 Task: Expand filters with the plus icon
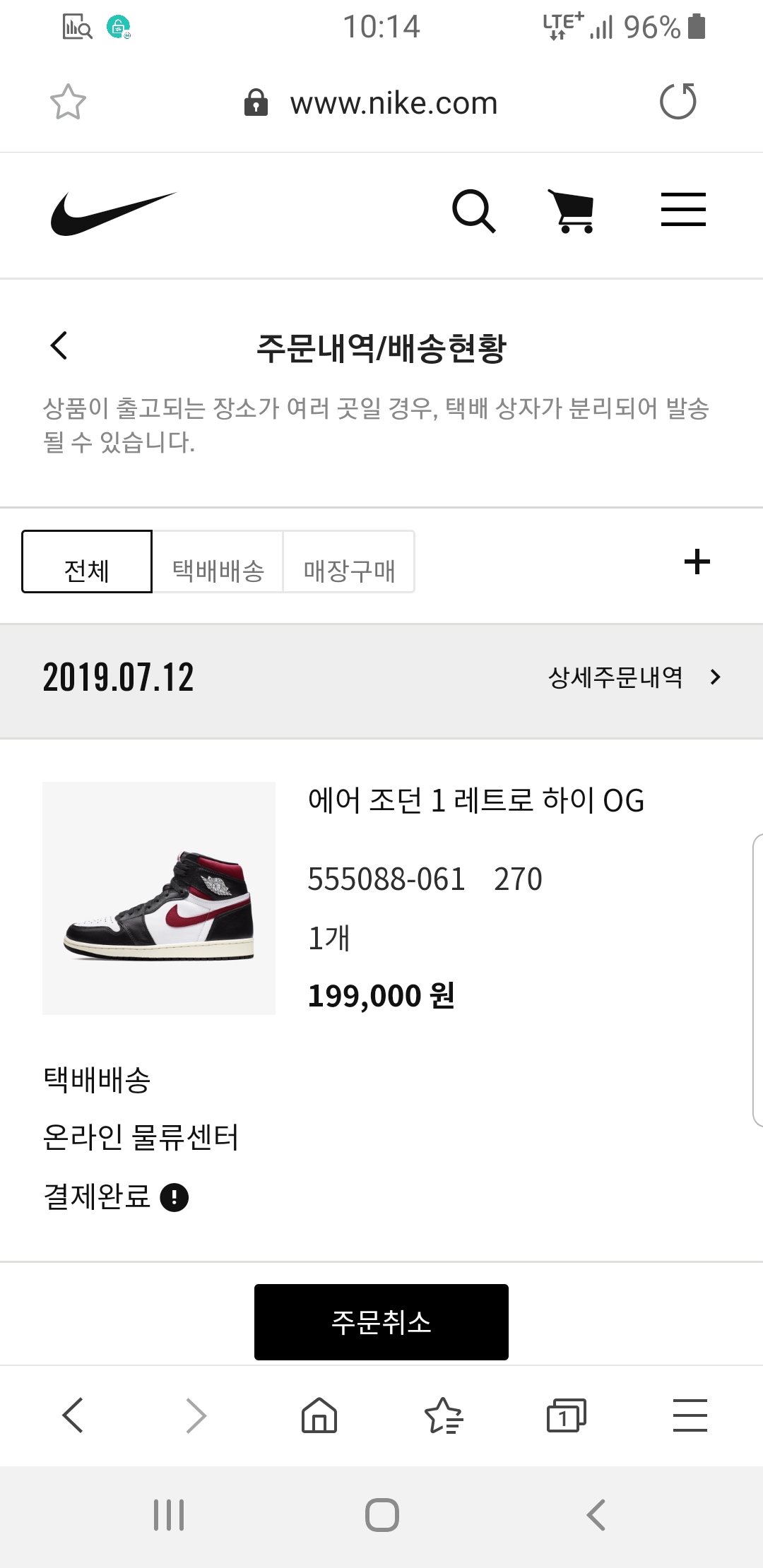pyautogui.click(x=697, y=562)
